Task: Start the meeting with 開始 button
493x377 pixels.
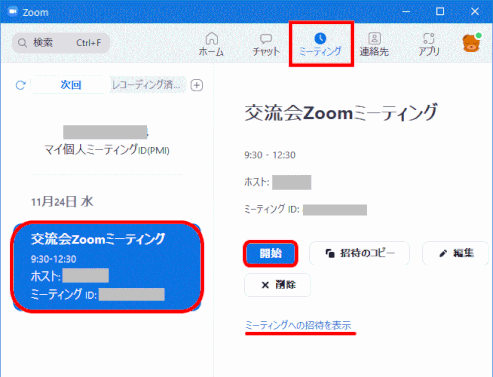Action: click(x=271, y=253)
